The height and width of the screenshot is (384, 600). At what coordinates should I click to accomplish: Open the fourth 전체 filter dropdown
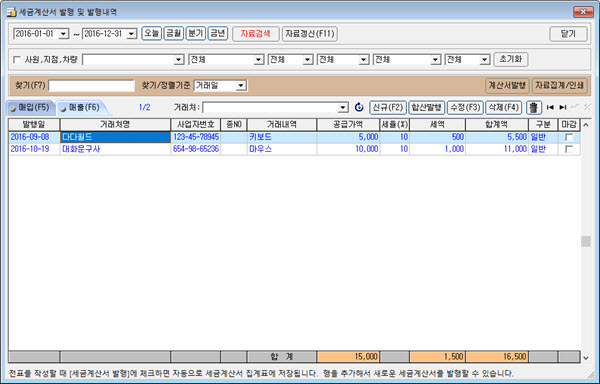pyautogui.click(x=435, y=60)
